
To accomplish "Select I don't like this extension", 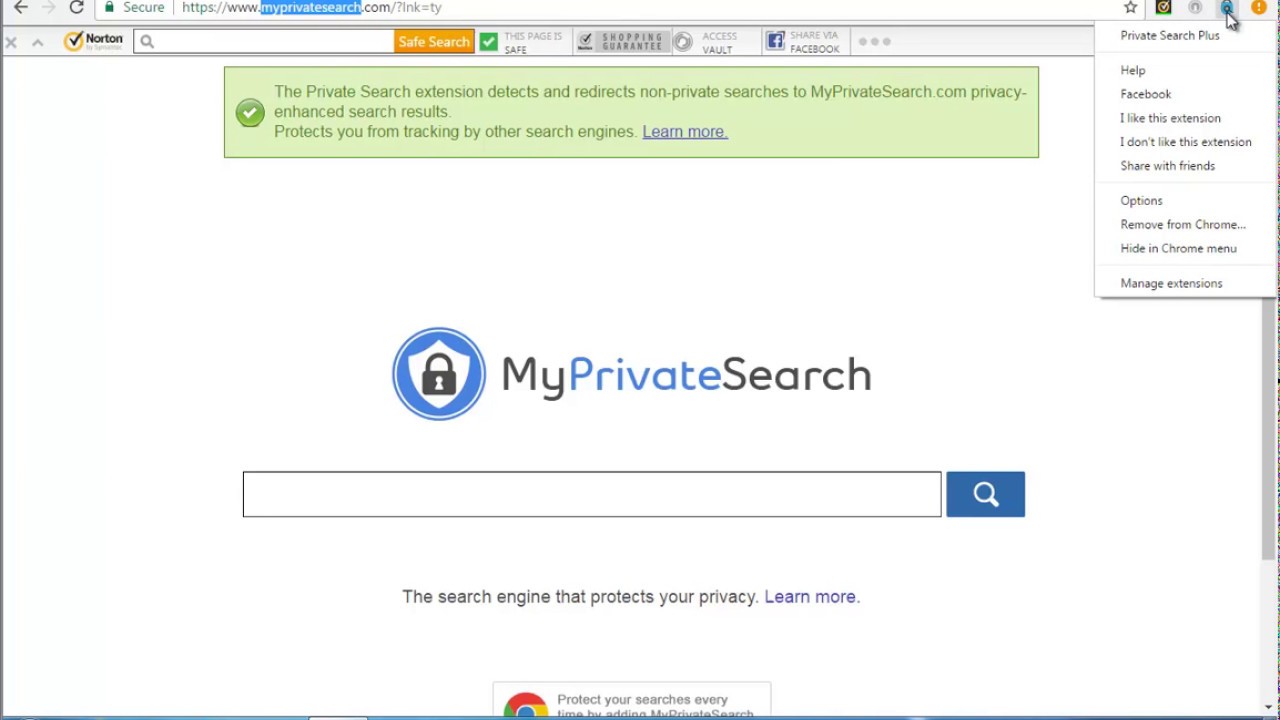I will coord(1185,142).
